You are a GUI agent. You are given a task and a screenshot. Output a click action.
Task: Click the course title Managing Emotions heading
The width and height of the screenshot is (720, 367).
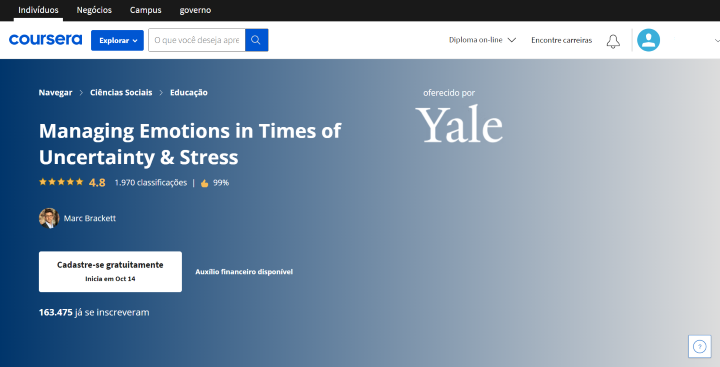190,144
